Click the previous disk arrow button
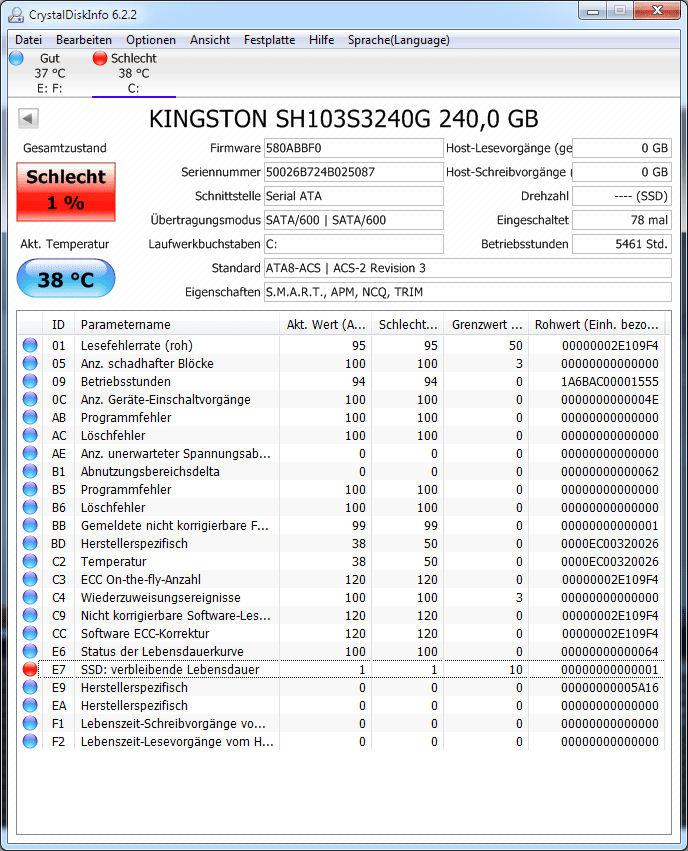This screenshot has width=688, height=851. 28,118
